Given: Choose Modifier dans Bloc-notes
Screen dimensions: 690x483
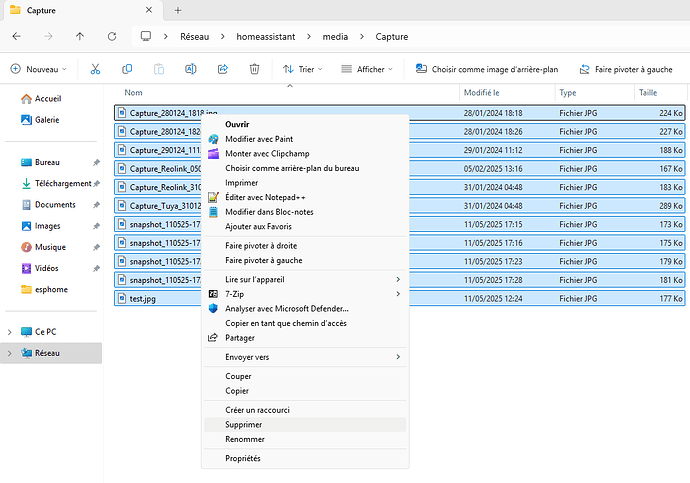Looking at the screenshot, I should point(305,212).
